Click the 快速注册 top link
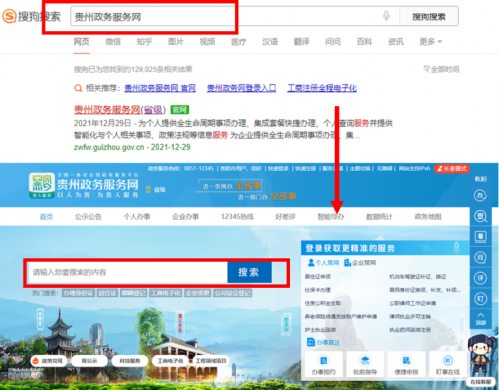499x390 pixels. [x=305, y=169]
